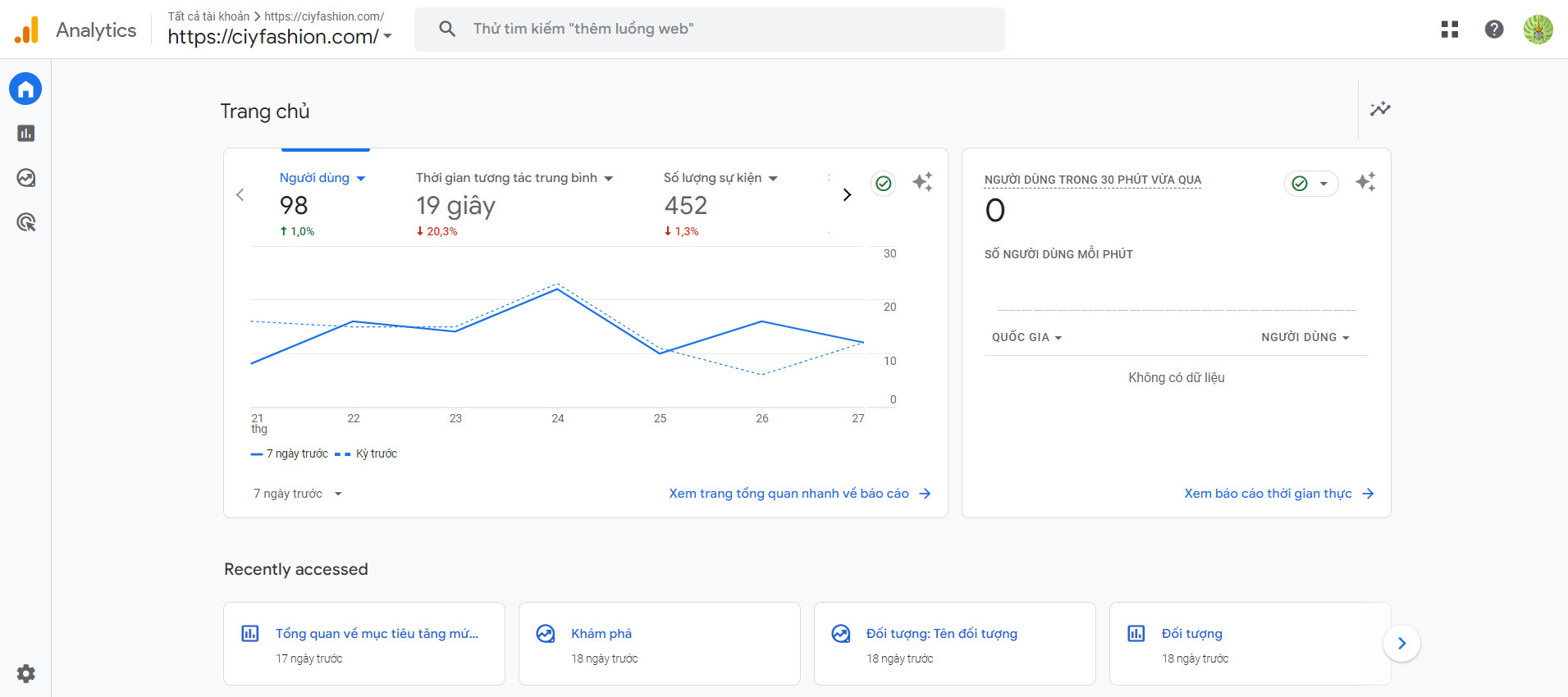This screenshot has width=1568, height=697.
Task: Open Tổng quan về mục tiêu tăng mức card
Action: [x=364, y=644]
